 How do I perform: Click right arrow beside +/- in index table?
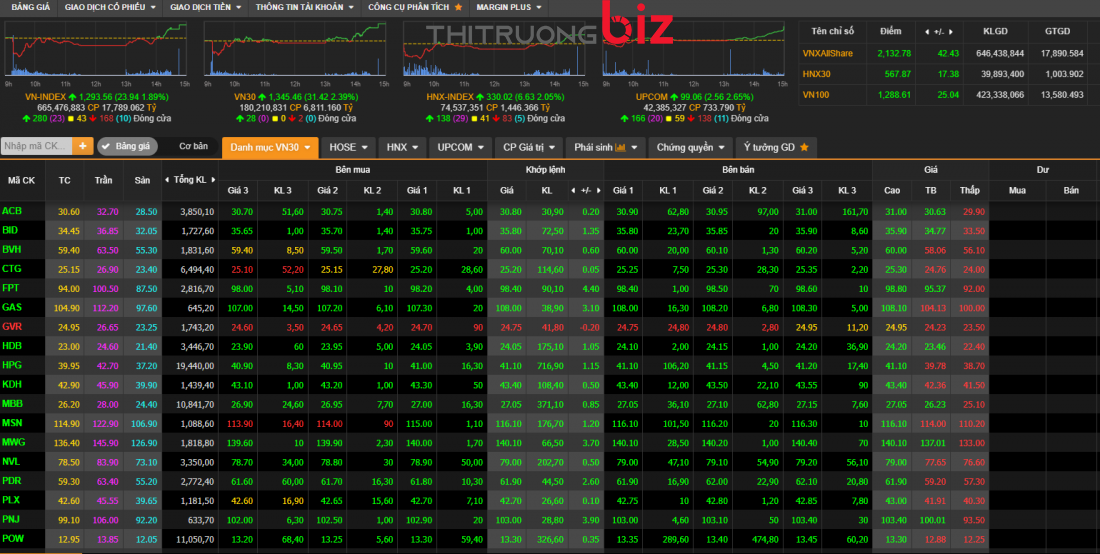pos(951,32)
